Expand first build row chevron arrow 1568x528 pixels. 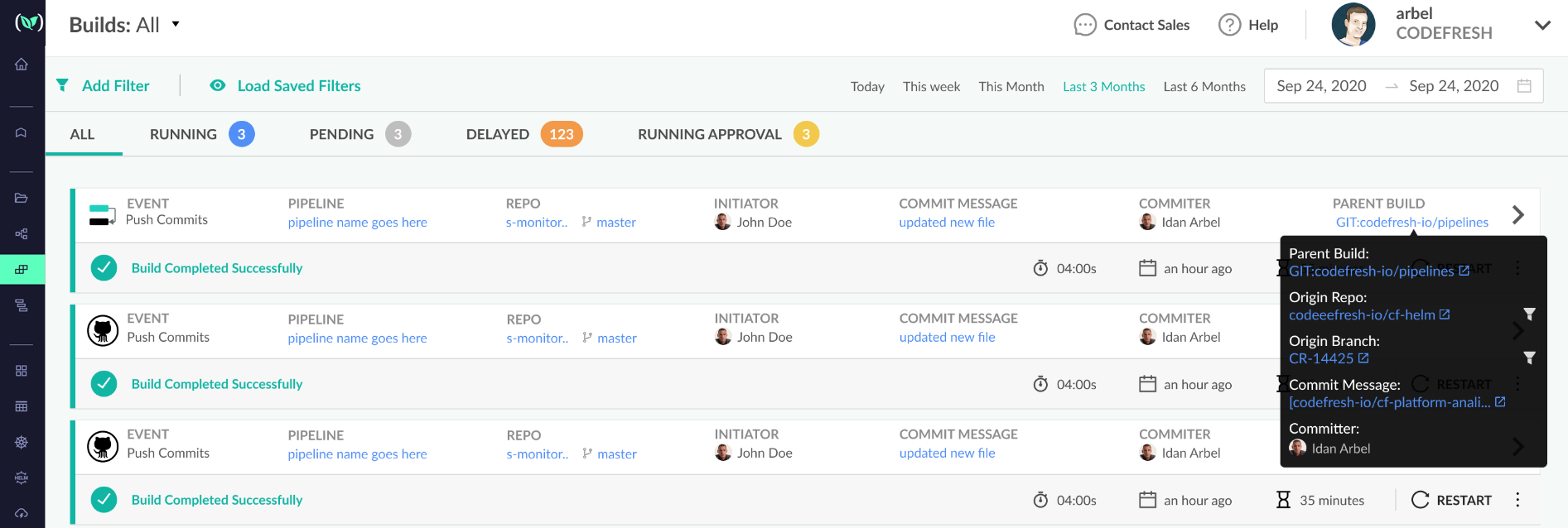tap(1517, 215)
